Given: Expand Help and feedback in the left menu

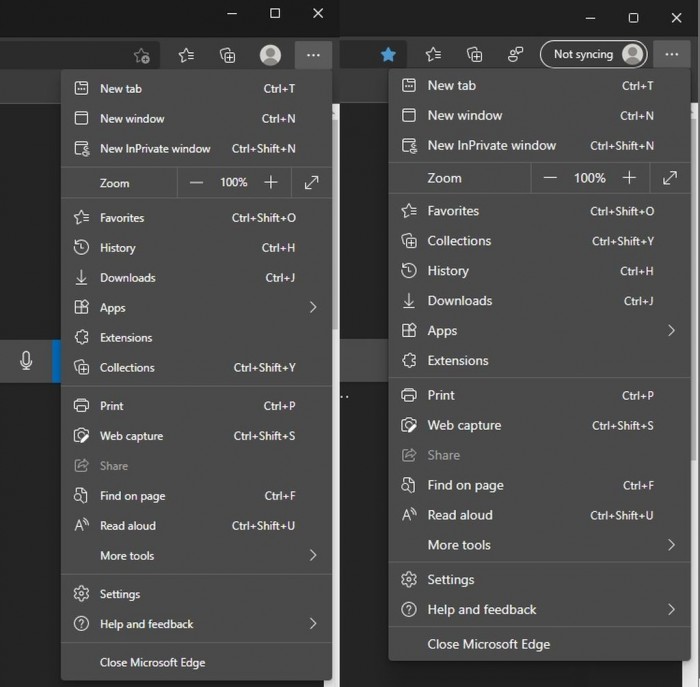Looking at the screenshot, I should click(x=312, y=624).
